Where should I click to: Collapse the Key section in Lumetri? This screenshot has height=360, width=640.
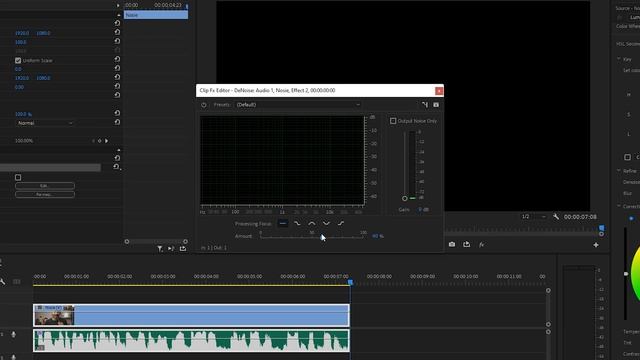(x=619, y=59)
